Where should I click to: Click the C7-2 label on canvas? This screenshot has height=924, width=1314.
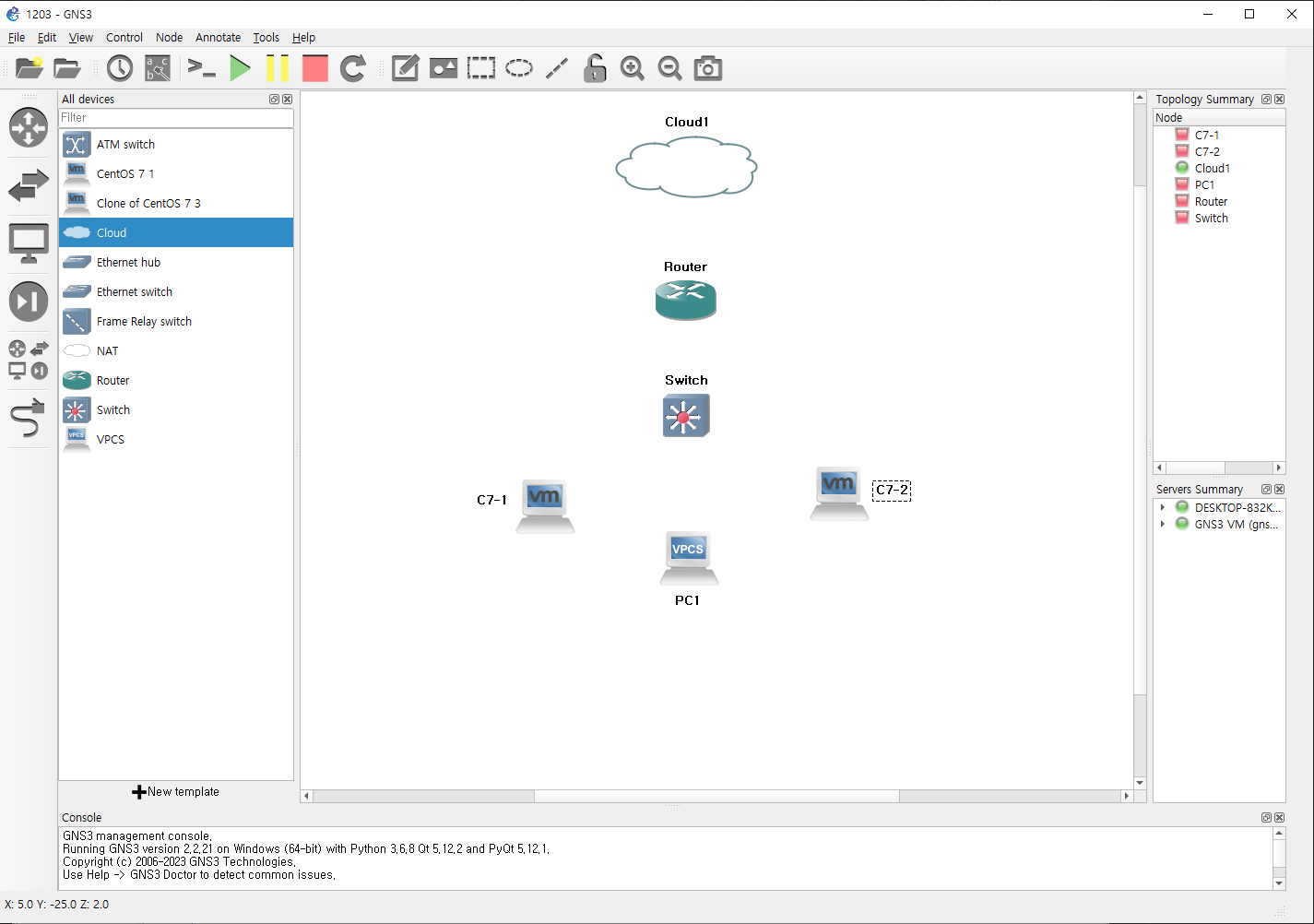pyautogui.click(x=892, y=491)
